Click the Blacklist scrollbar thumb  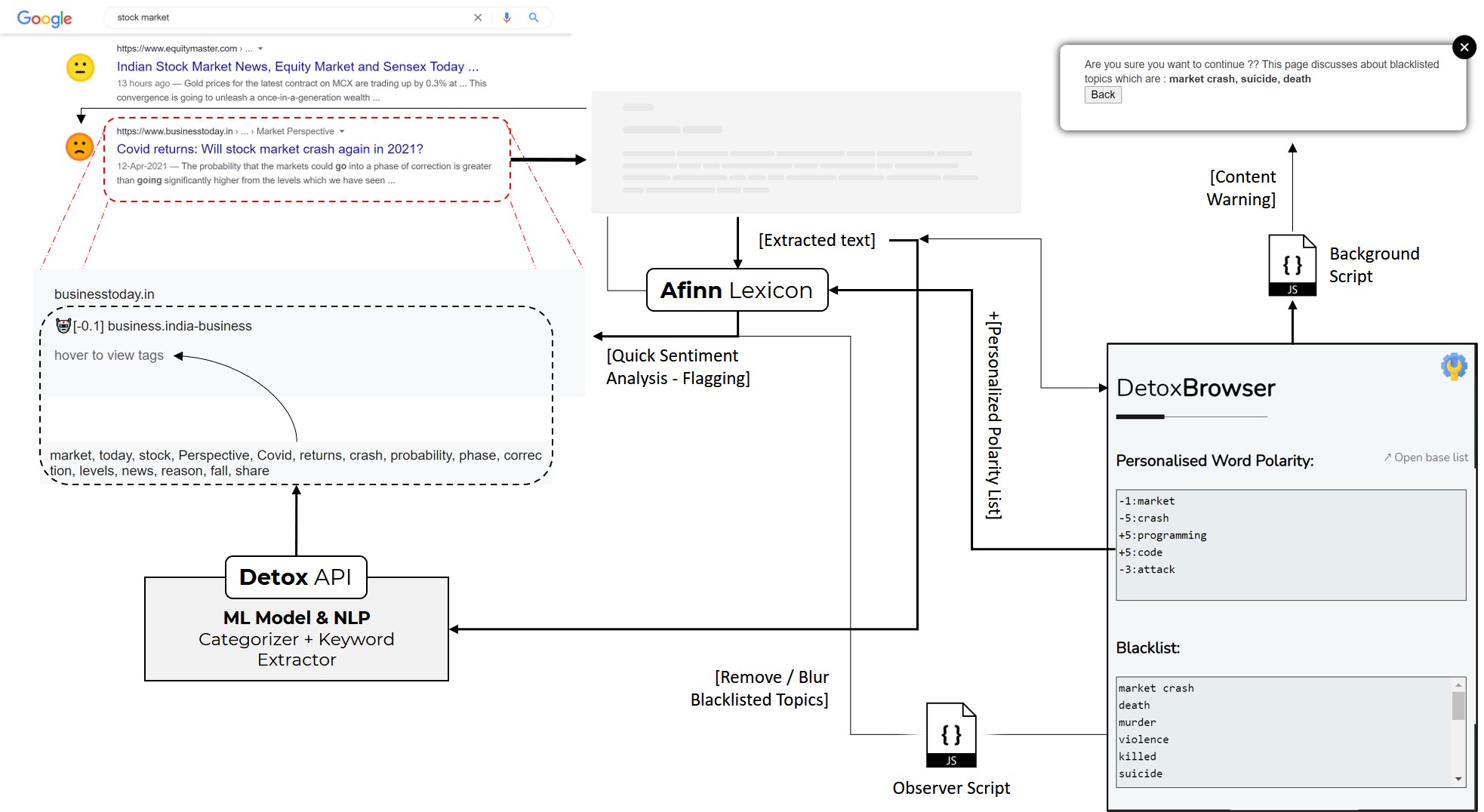pos(1458,706)
